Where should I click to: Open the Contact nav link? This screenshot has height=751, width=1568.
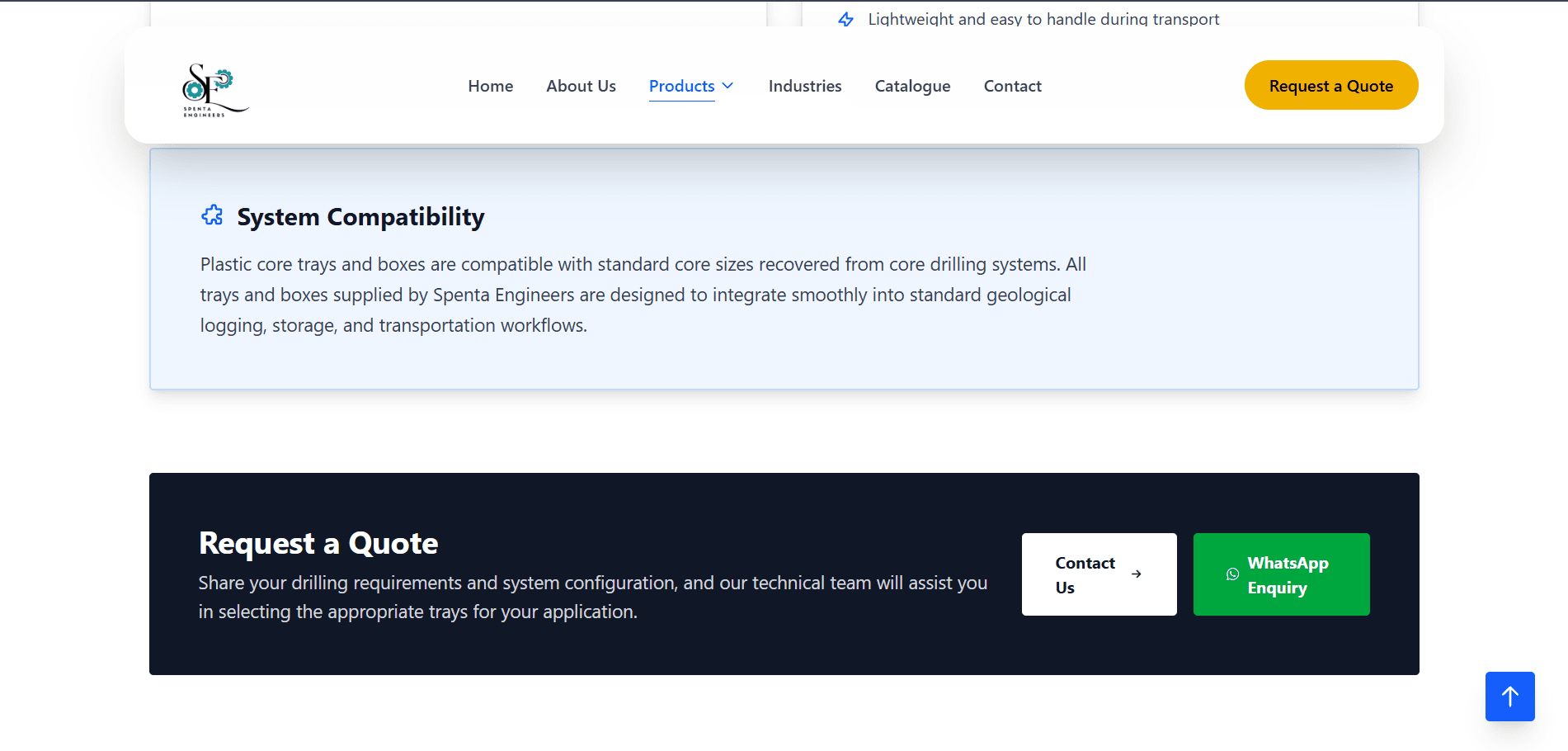tap(1012, 86)
